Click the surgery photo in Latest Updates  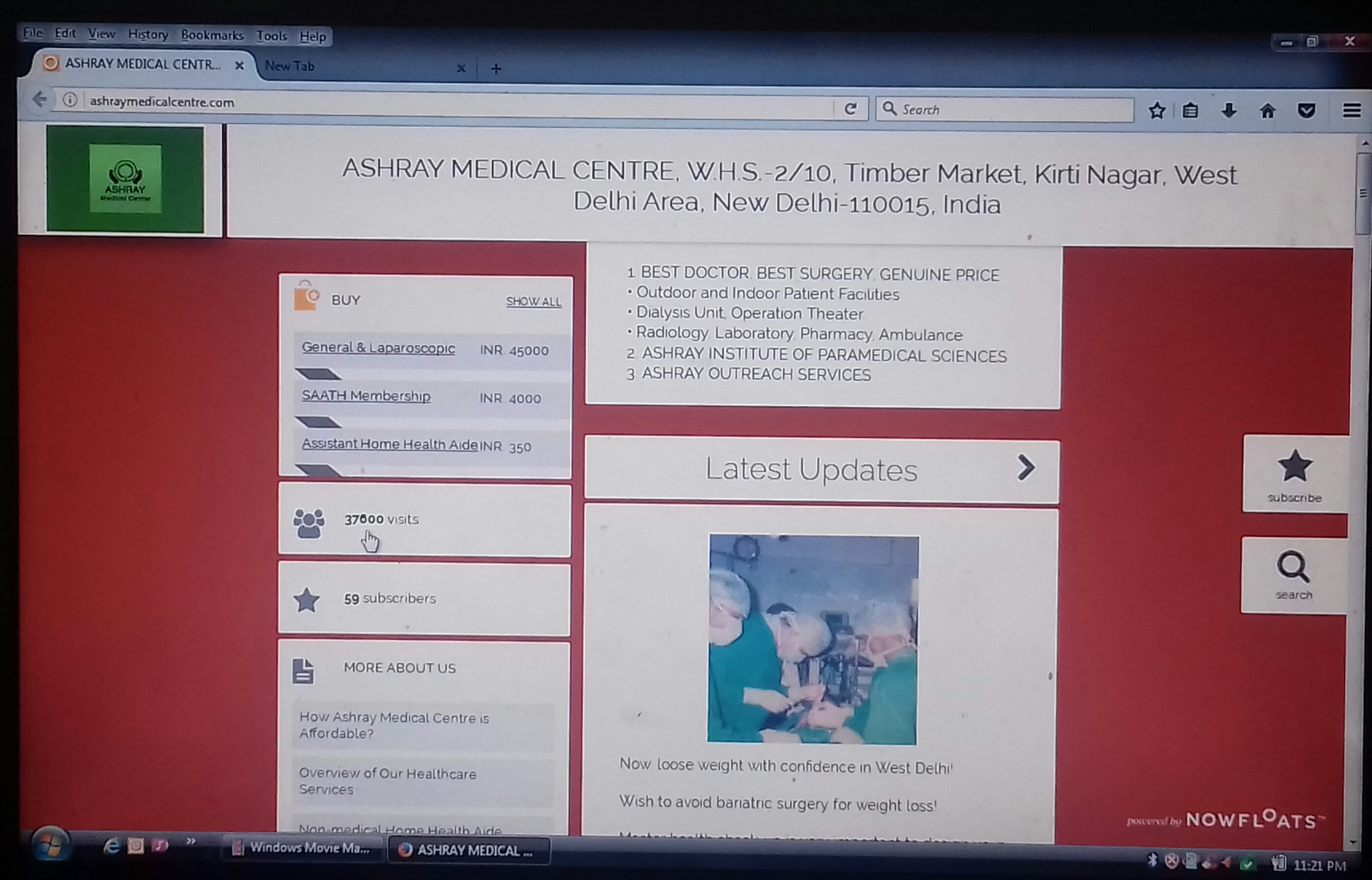coord(813,639)
